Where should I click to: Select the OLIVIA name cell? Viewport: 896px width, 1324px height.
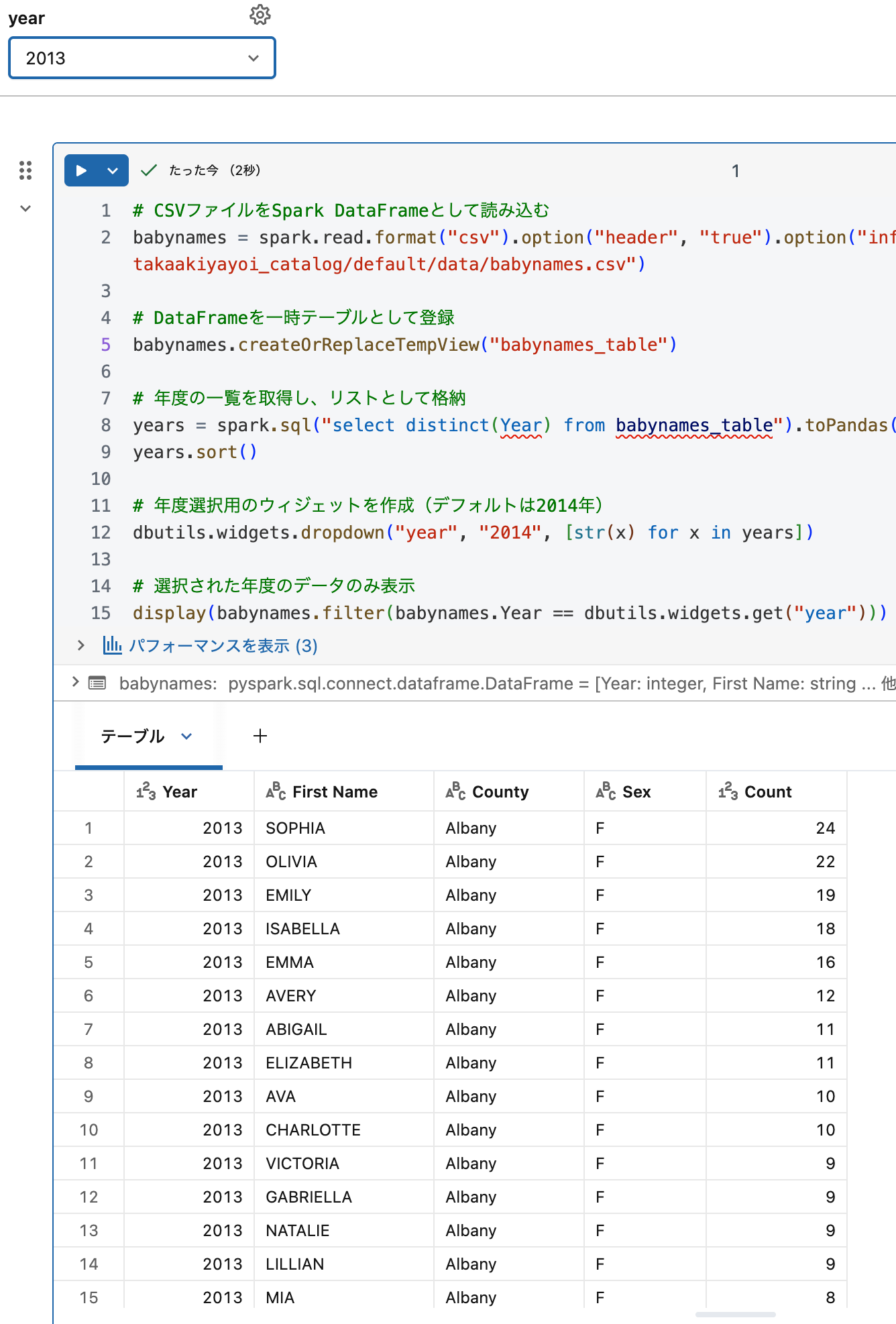click(x=344, y=862)
